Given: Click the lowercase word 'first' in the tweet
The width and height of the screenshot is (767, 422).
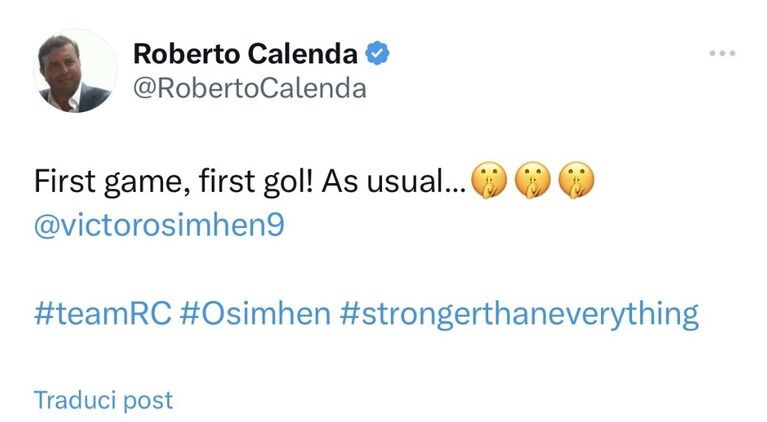Looking at the screenshot, I should (227, 181).
